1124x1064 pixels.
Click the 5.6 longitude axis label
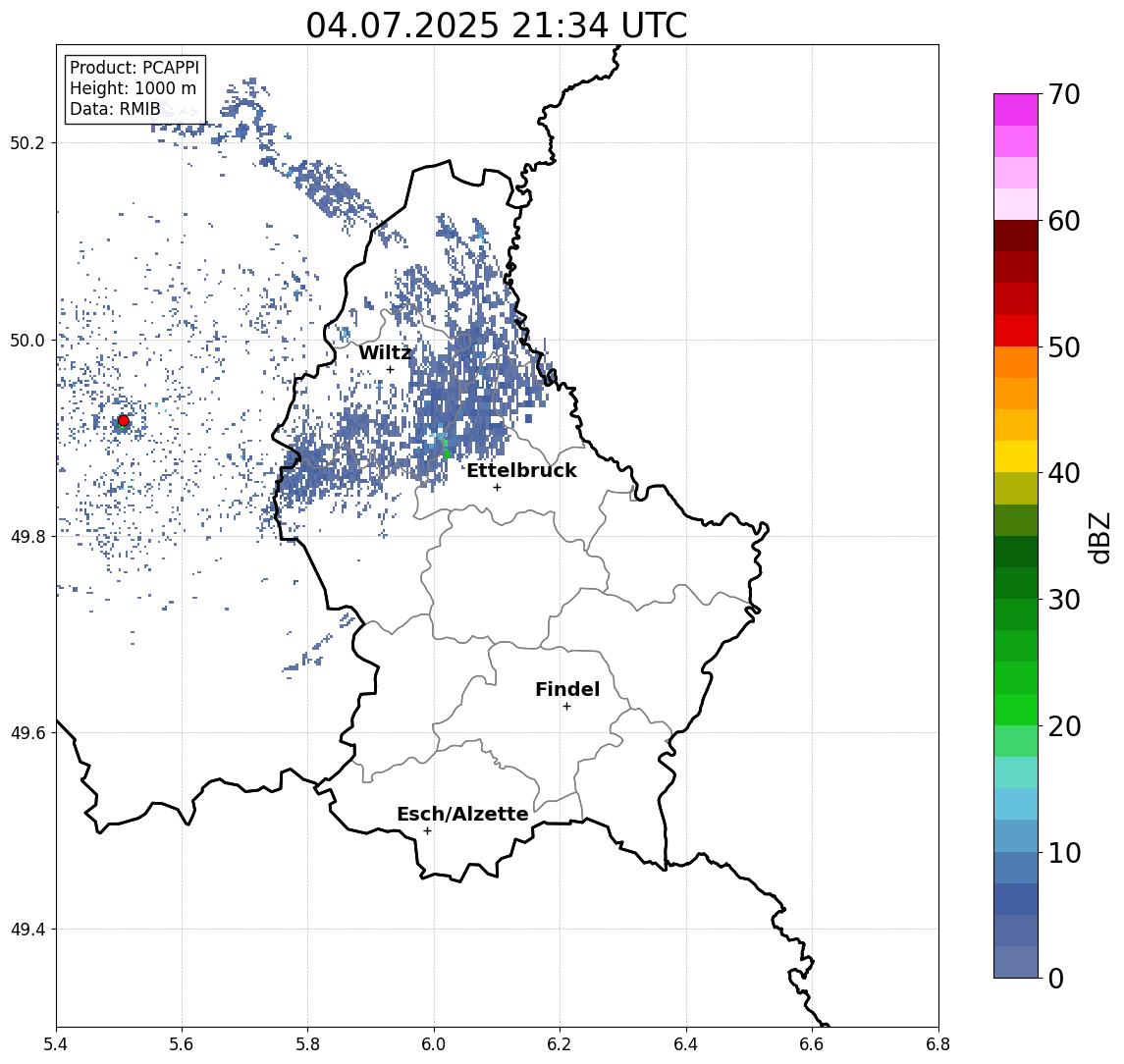tap(182, 1044)
